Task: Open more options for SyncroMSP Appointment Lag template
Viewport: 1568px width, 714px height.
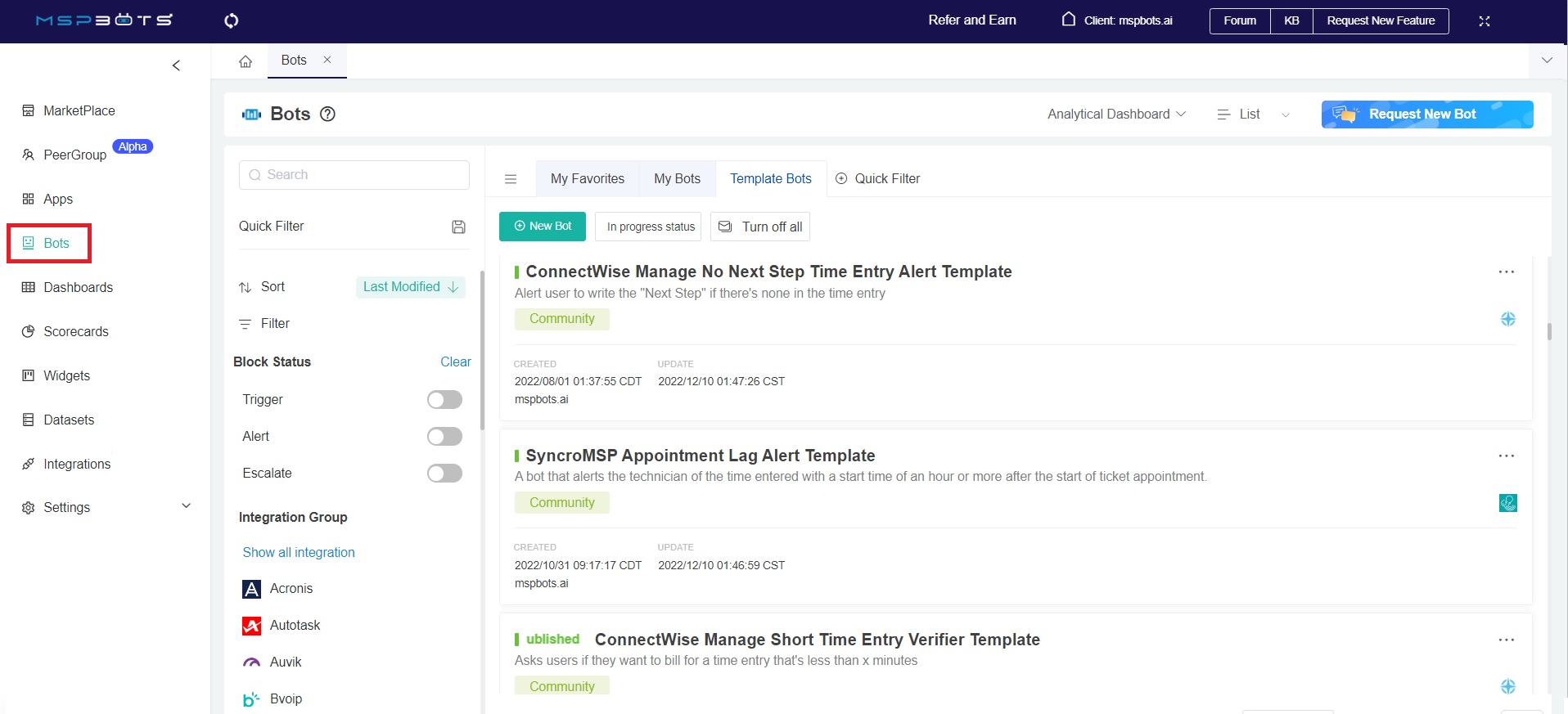Action: [x=1506, y=456]
